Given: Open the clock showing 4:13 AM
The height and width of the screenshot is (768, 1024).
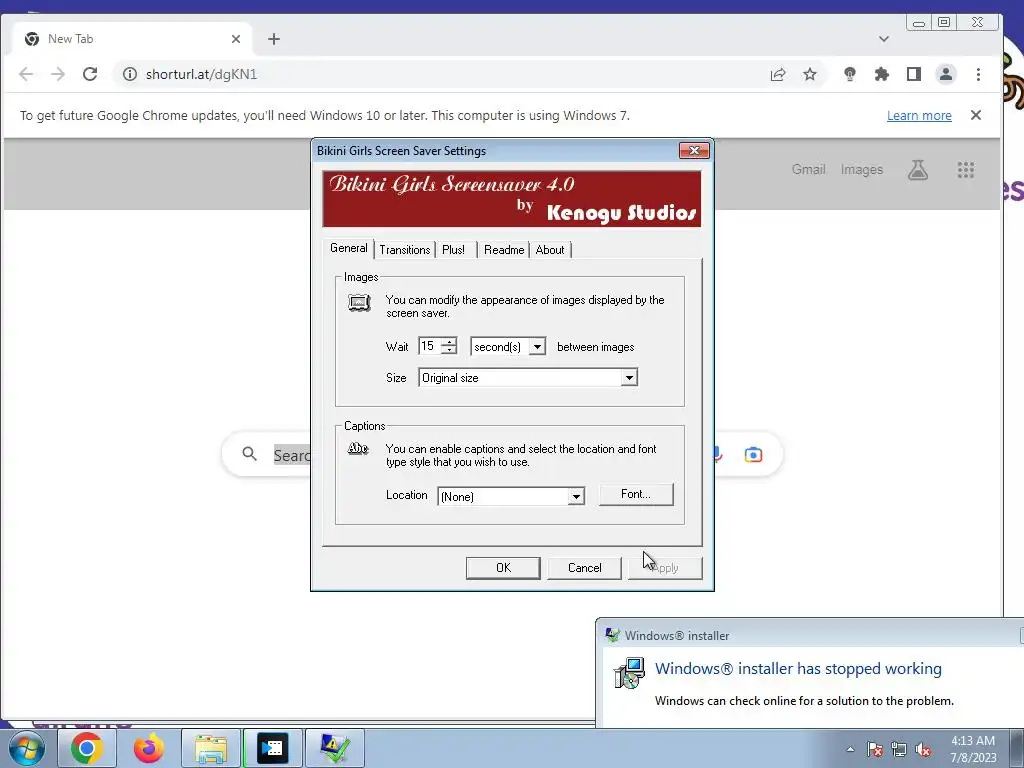Looking at the screenshot, I should click(973, 749).
